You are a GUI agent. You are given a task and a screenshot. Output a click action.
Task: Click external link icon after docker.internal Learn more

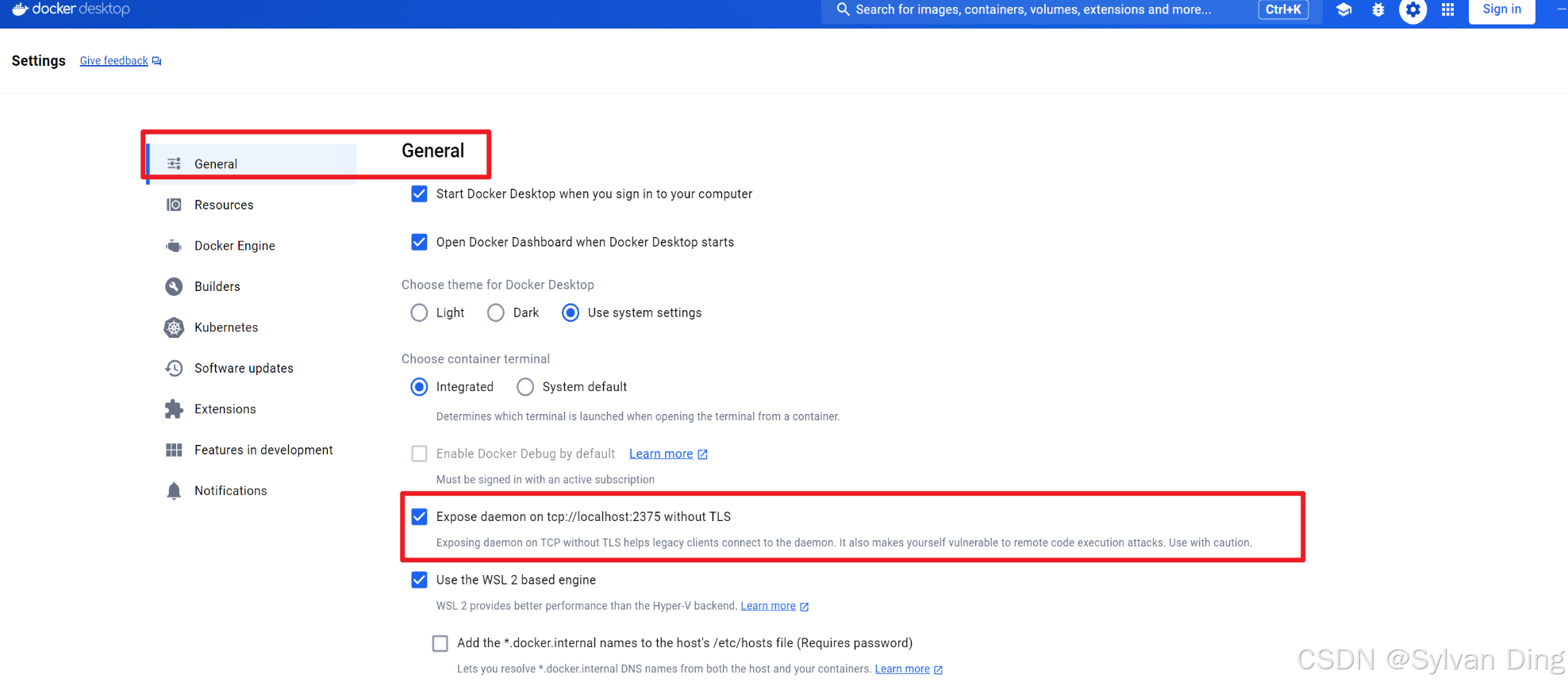coord(938,670)
